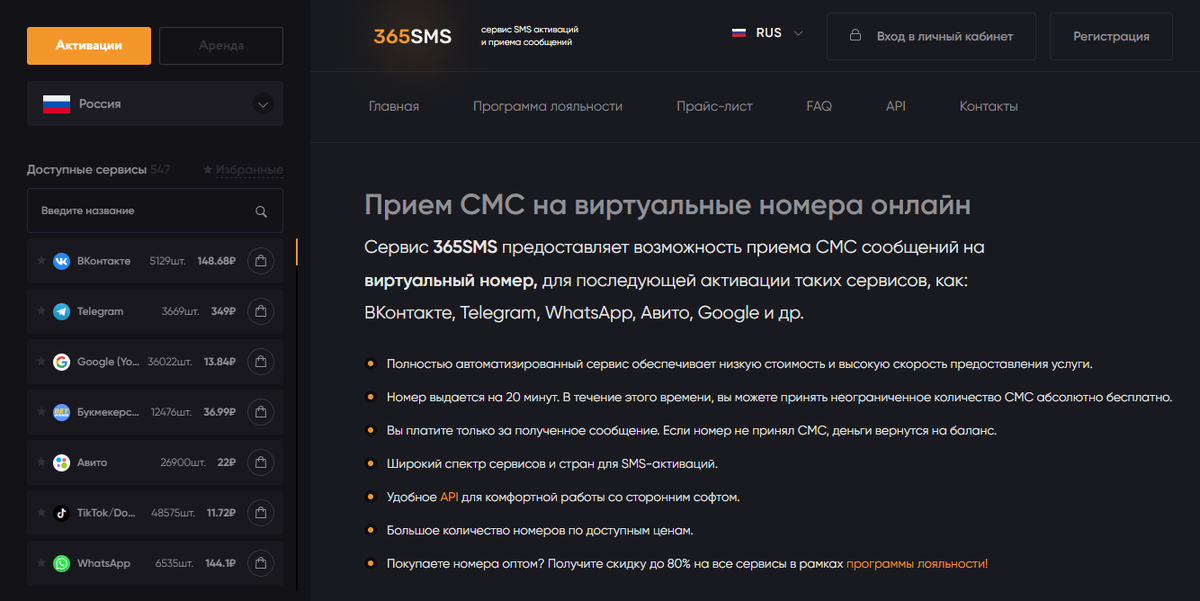Favorite Авито with its star

click(x=41, y=463)
